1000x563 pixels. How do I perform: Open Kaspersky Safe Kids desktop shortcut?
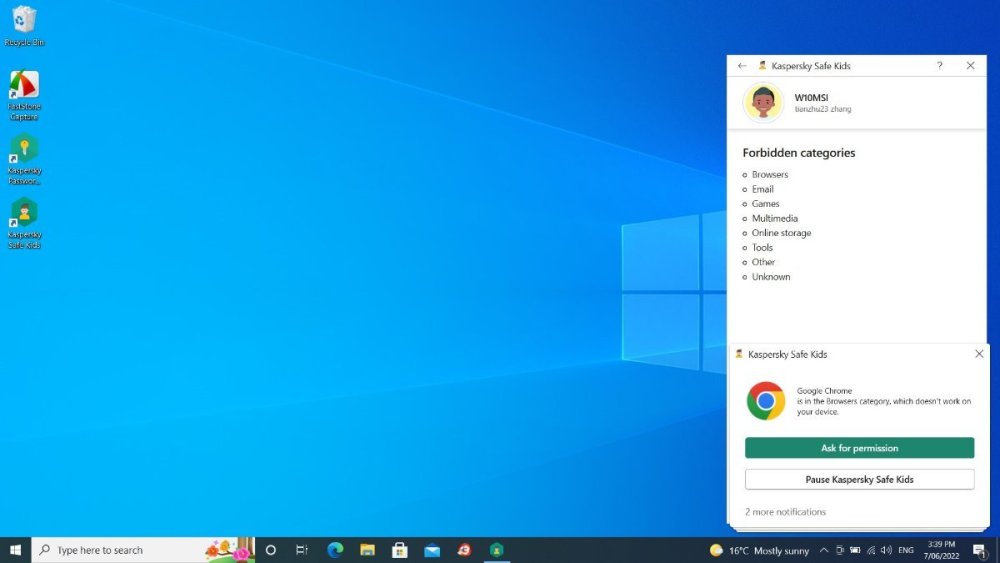(24, 223)
